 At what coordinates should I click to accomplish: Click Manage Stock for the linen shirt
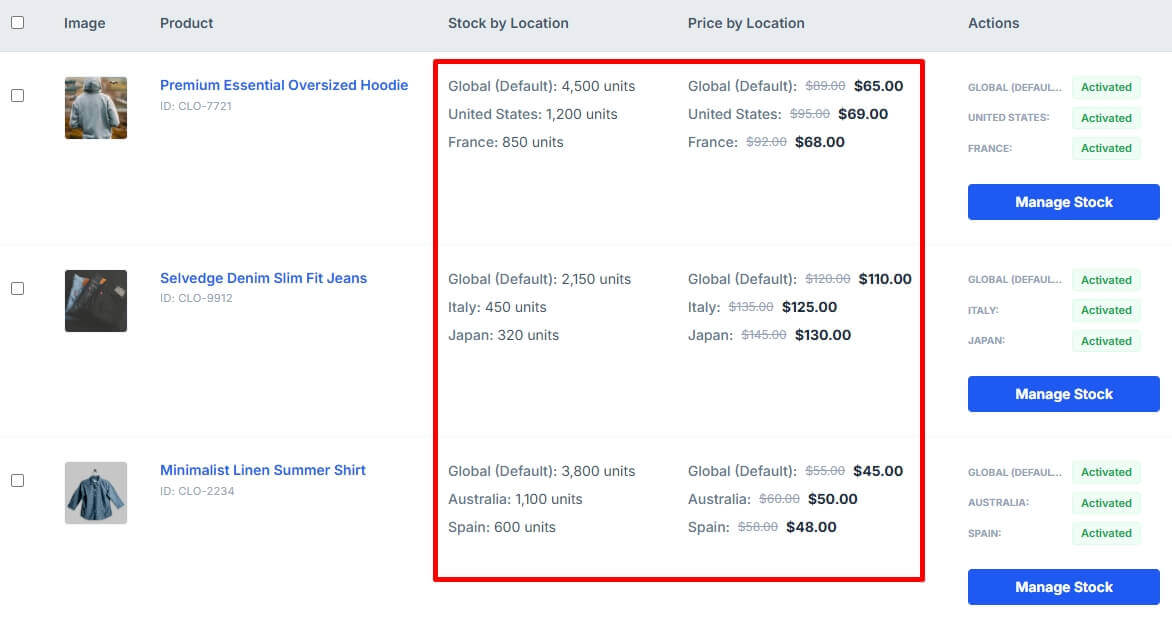pos(1063,587)
